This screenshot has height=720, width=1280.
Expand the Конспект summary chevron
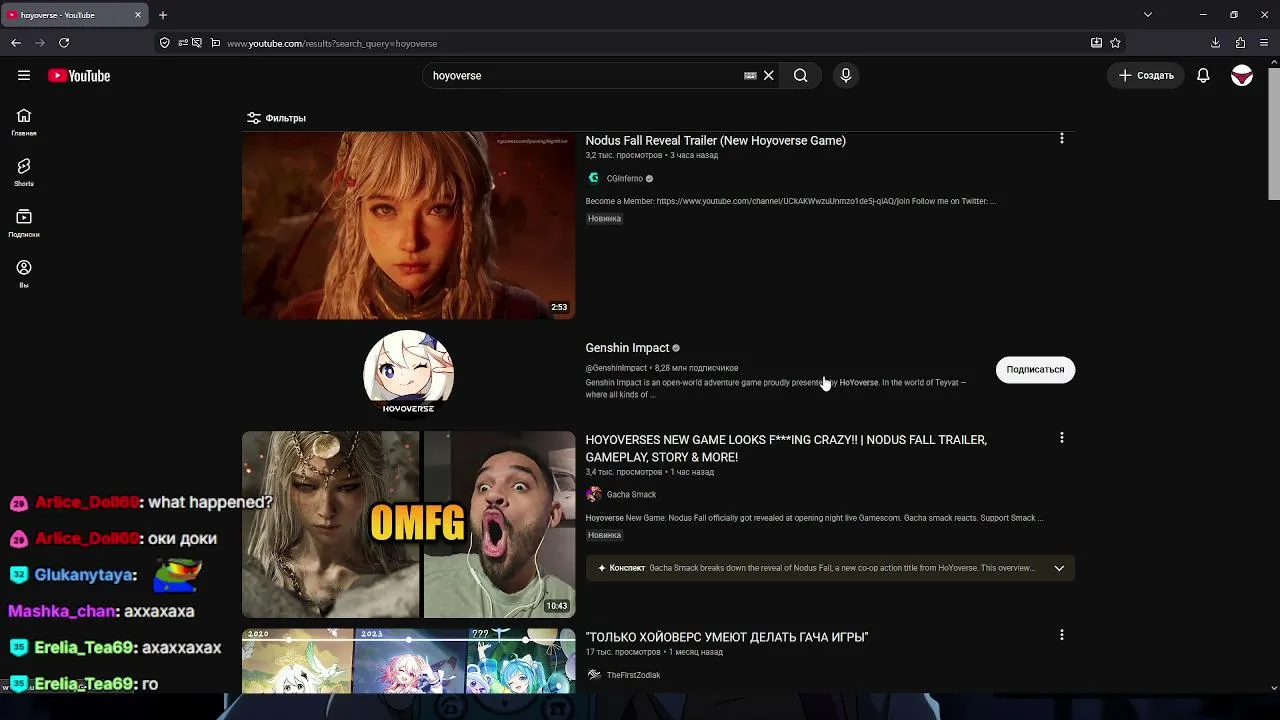click(x=1059, y=568)
